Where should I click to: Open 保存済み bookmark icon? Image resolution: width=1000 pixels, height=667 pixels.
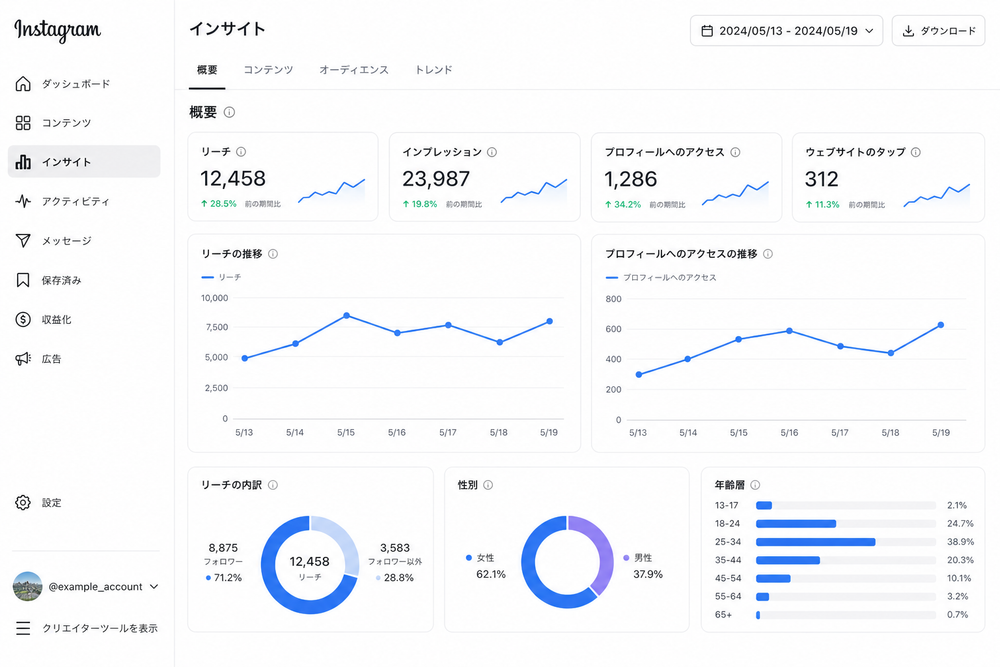coord(23,280)
